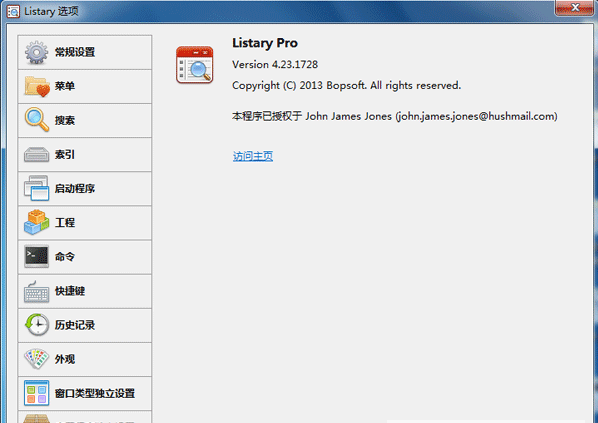Select the partially visible bottom sidebar item

[85, 417]
